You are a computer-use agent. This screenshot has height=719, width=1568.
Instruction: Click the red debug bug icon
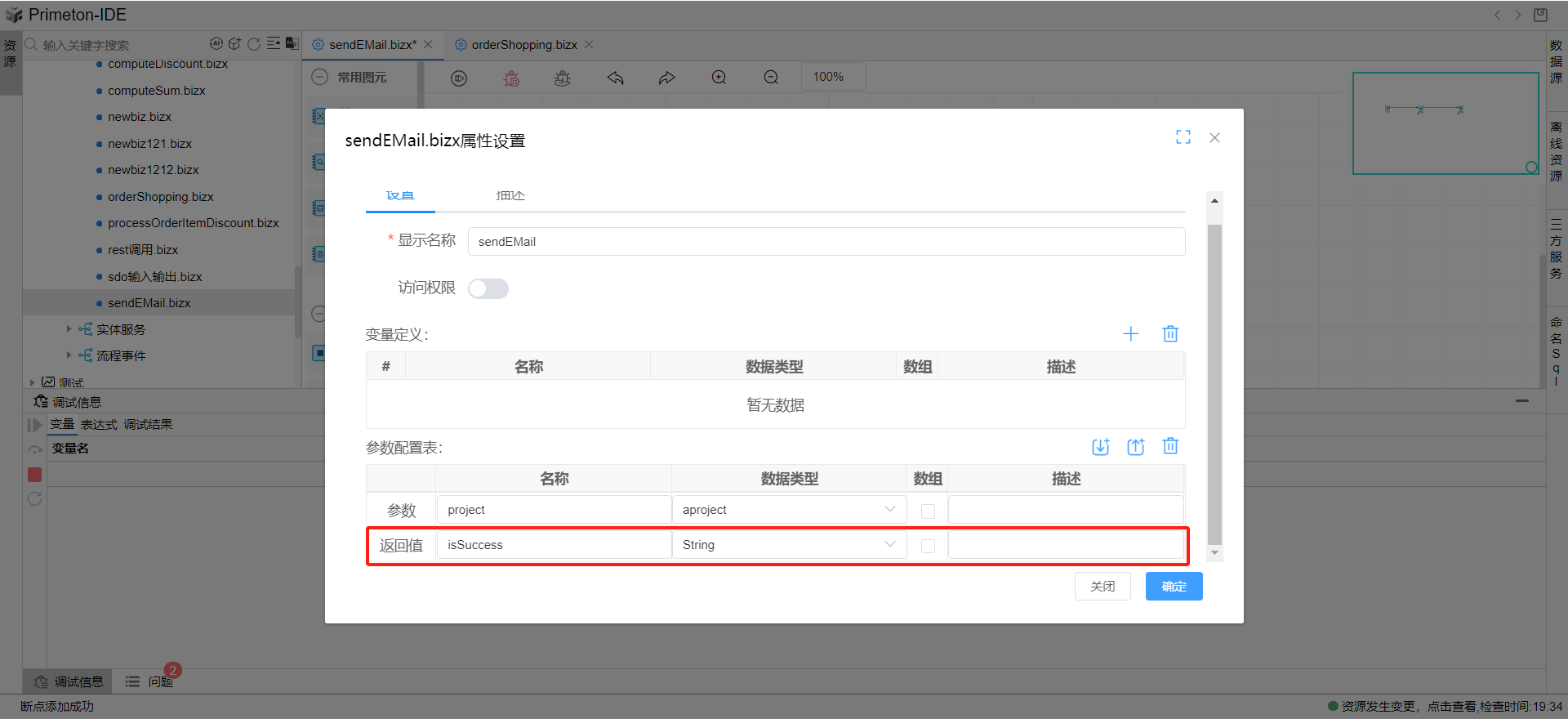point(511,78)
